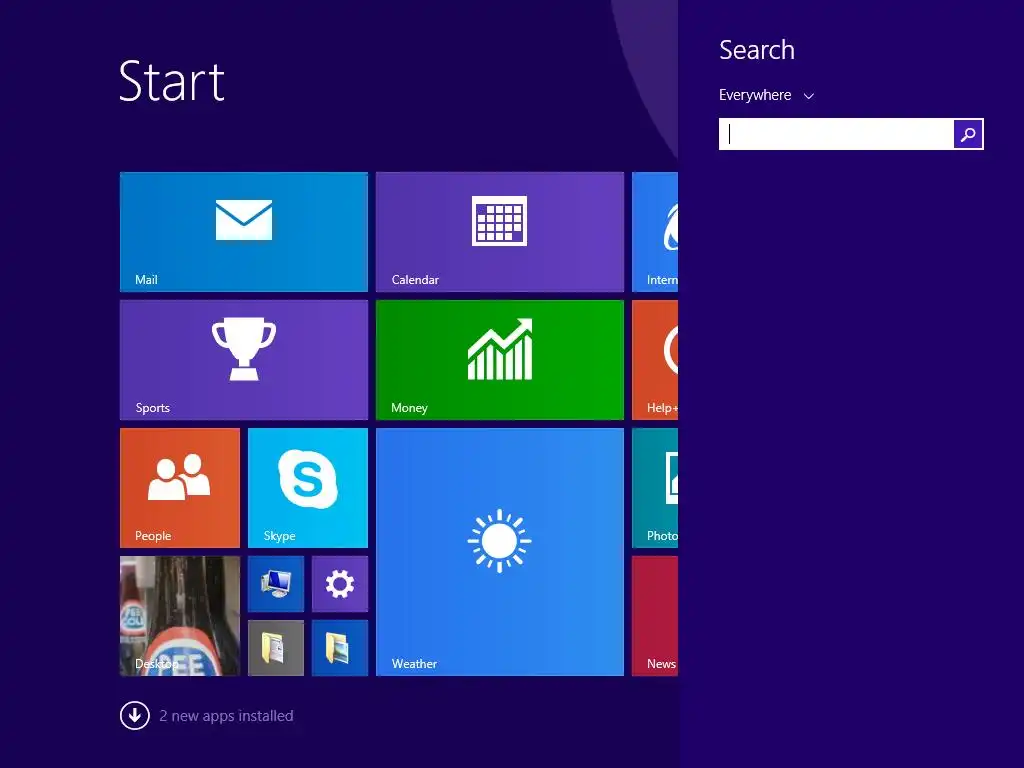Screen dimensions: 1024x768
Task: Launch the Sports trophy tile
Action: (x=244, y=360)
